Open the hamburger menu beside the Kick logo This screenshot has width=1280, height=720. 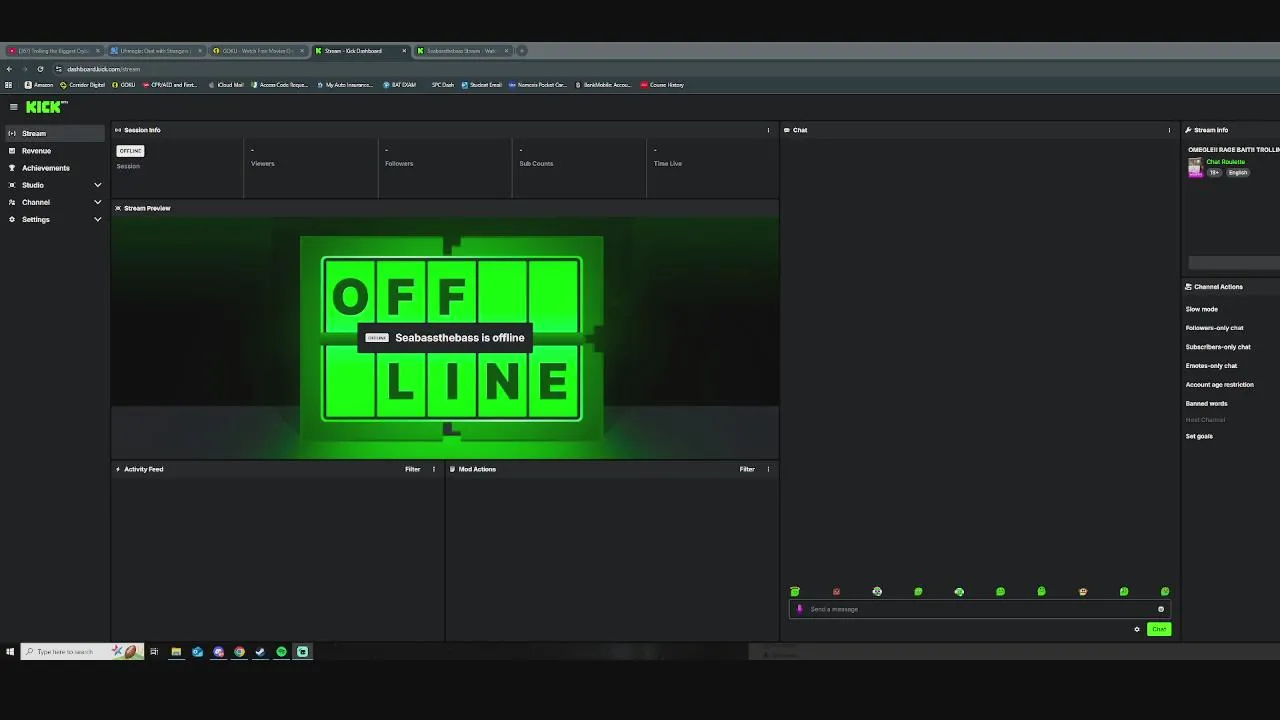pos(13,107)
